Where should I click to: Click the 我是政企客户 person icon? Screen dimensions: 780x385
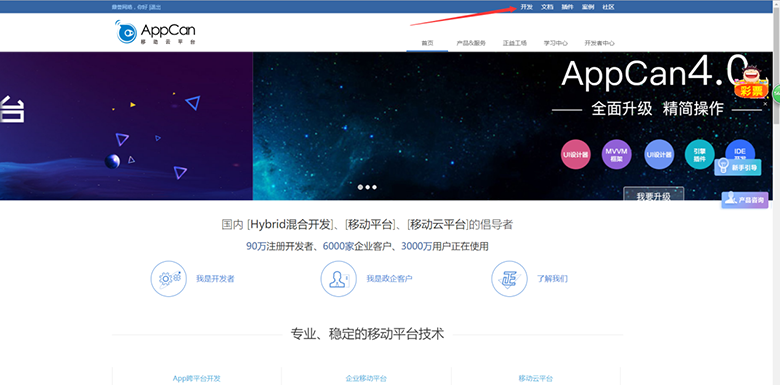click(339, 279)
